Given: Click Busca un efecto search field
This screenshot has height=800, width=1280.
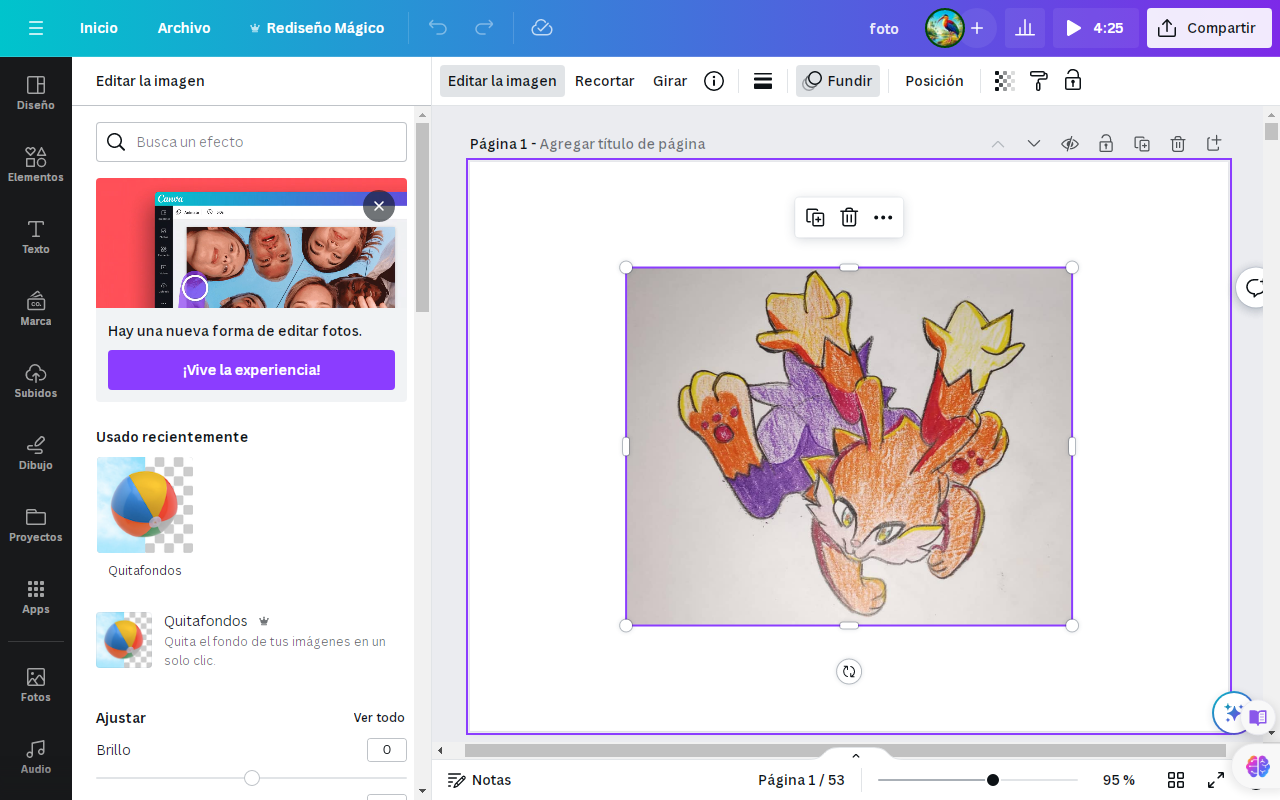Looking at the screenshot, I should [252, 142].
